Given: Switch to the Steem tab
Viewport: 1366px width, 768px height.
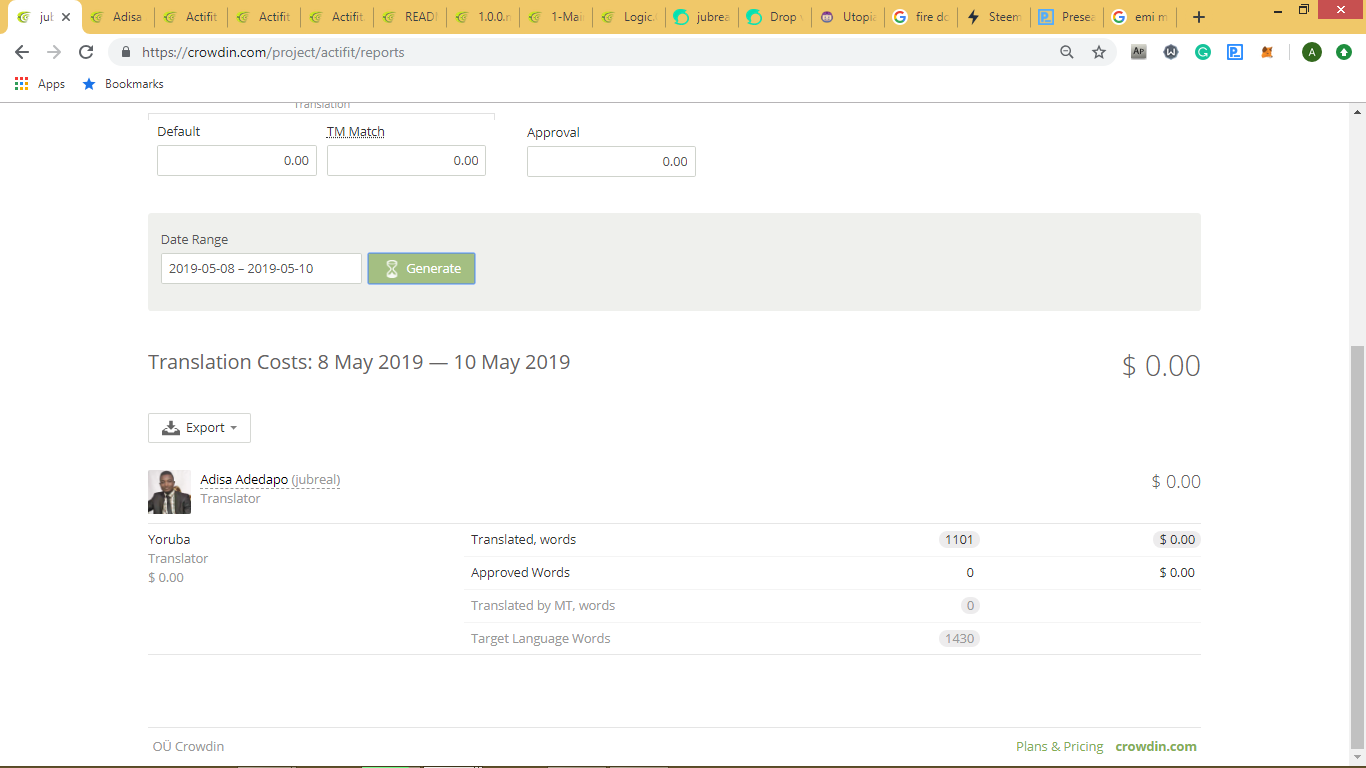Looking at the screenshot, I should (x=995, y=17).
